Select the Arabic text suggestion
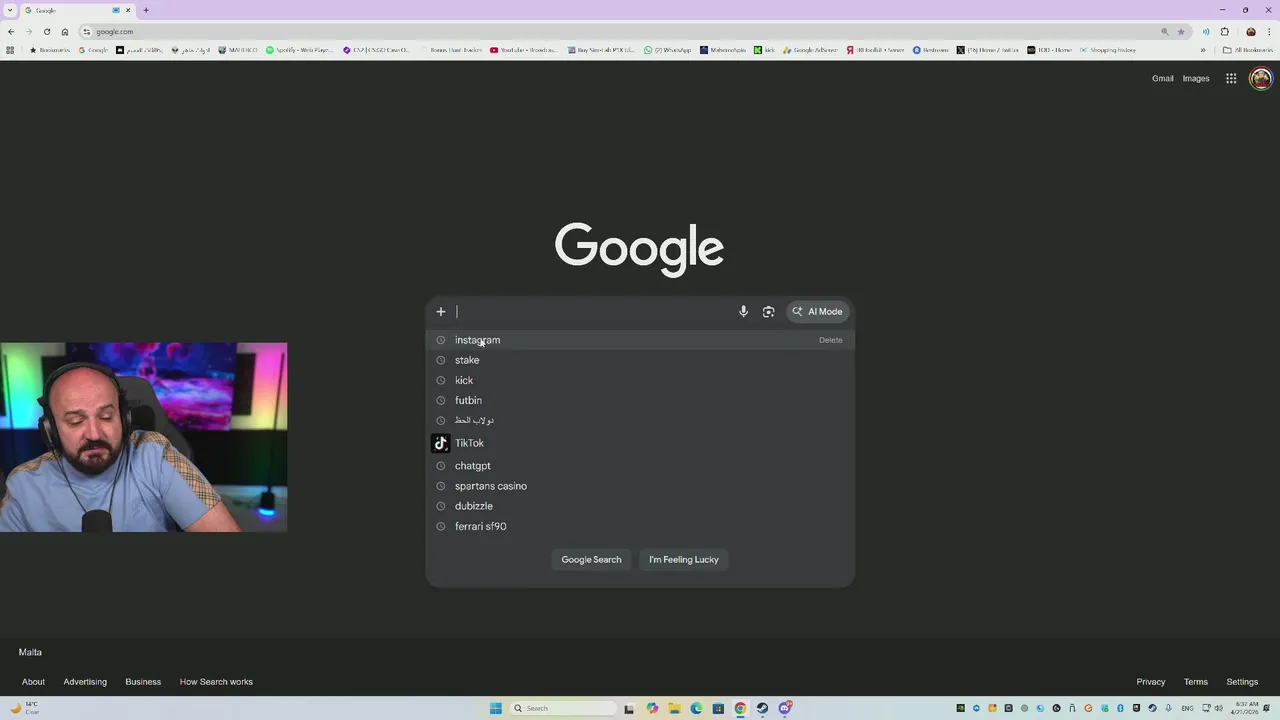Screen dimensions: 1280x720 (x=640, y=420)
